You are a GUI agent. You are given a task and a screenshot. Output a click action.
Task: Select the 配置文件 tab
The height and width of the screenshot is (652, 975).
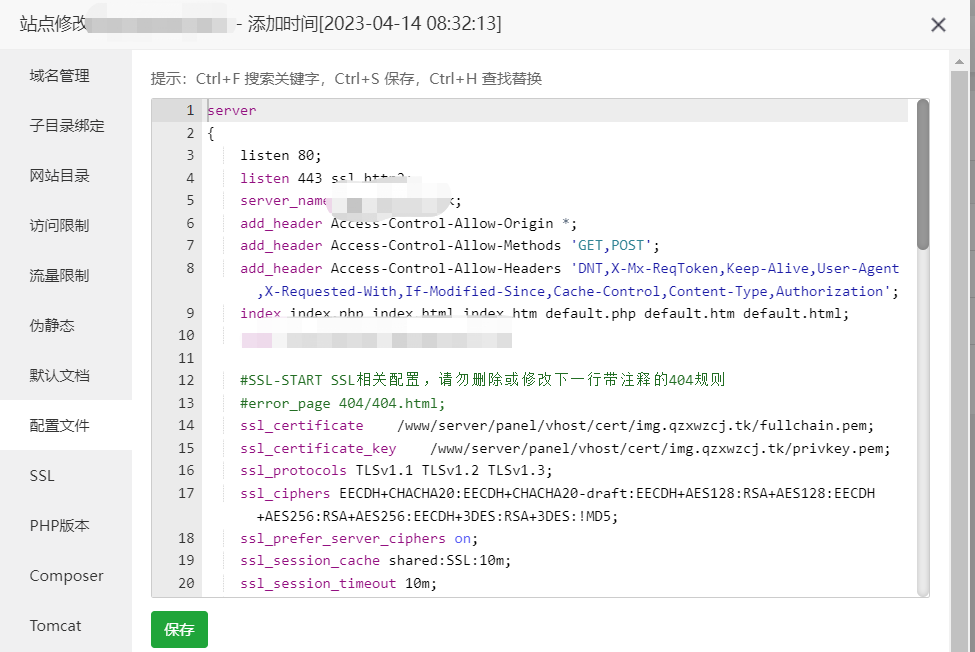60,426
